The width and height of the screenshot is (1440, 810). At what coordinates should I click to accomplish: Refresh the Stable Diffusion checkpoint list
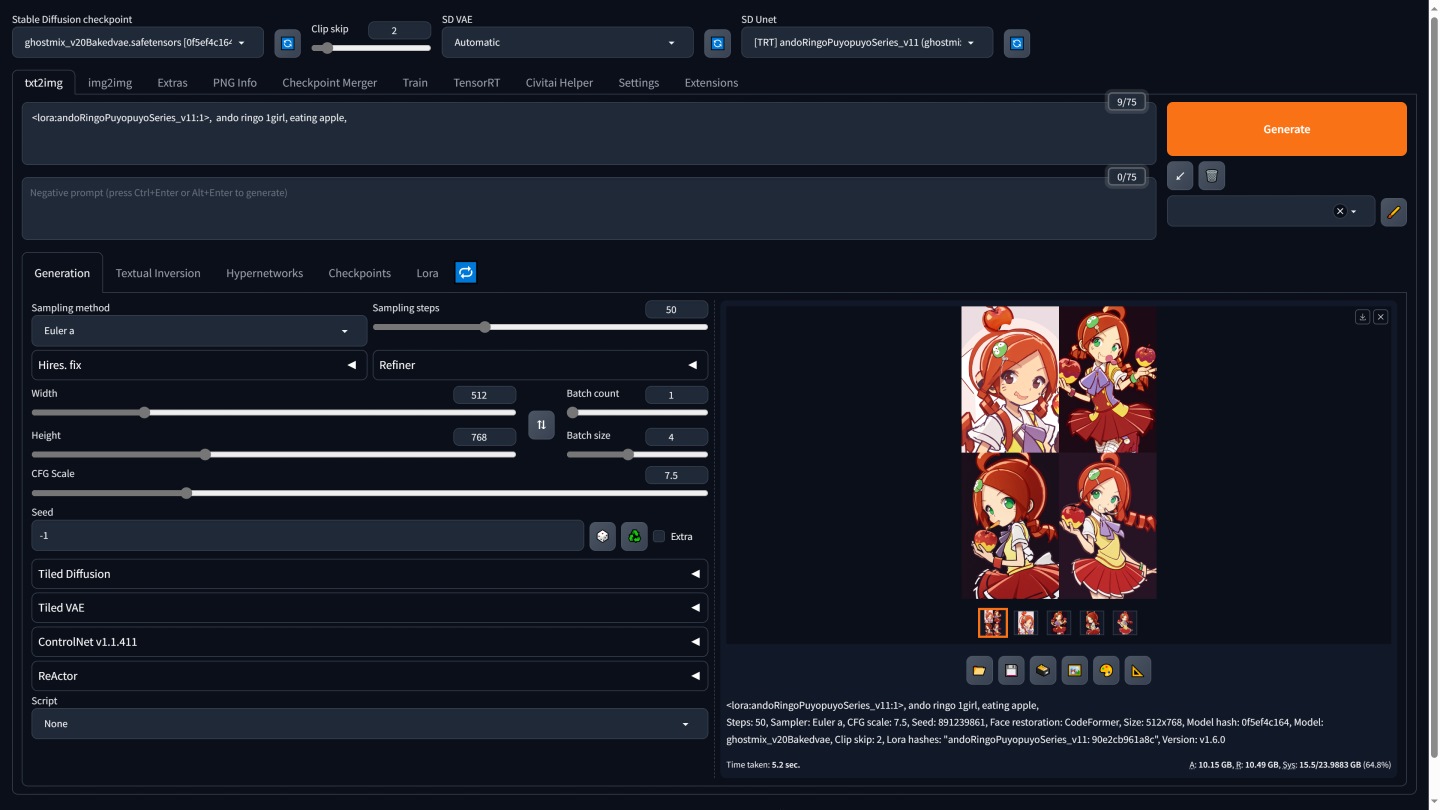tap(288, 43)
